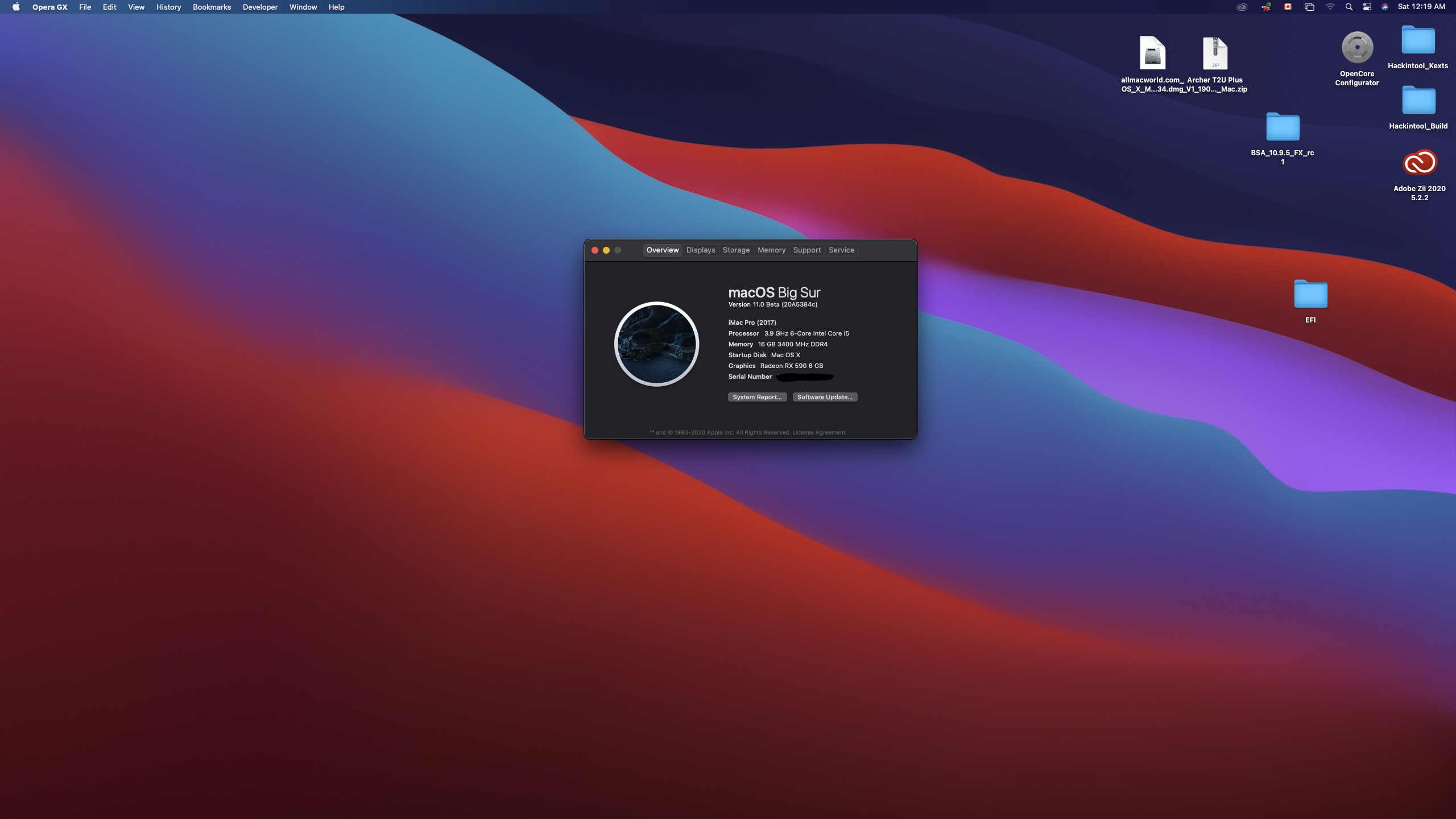Image resolution: width=1456 pixels, height=819 pixels.
Task: Click the Wi-Fi status icon
Action: [1330, 7]
